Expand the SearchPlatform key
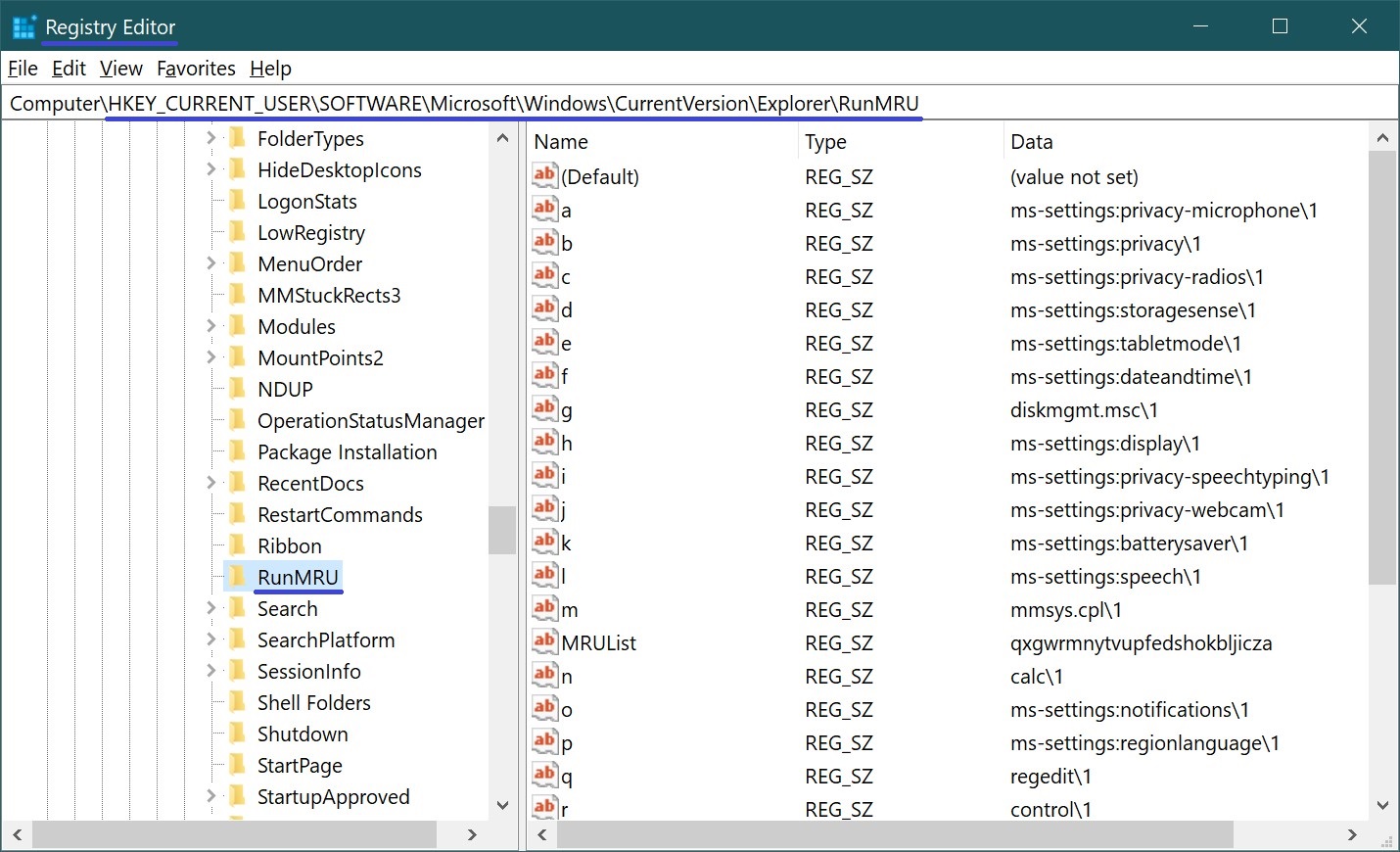Image resolution: width=1400 pixels, height=852 pixels. tap(210, 639)
